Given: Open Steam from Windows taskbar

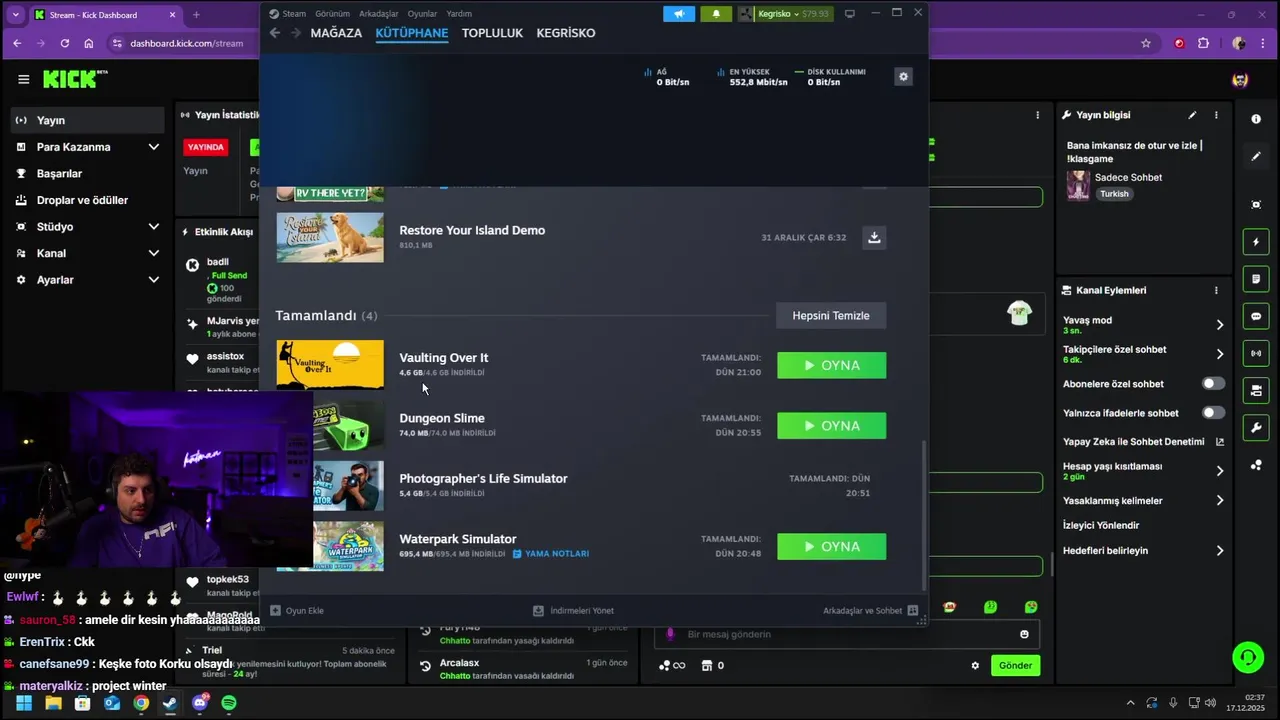Looking at the screenshot, I should coord(170,703).
